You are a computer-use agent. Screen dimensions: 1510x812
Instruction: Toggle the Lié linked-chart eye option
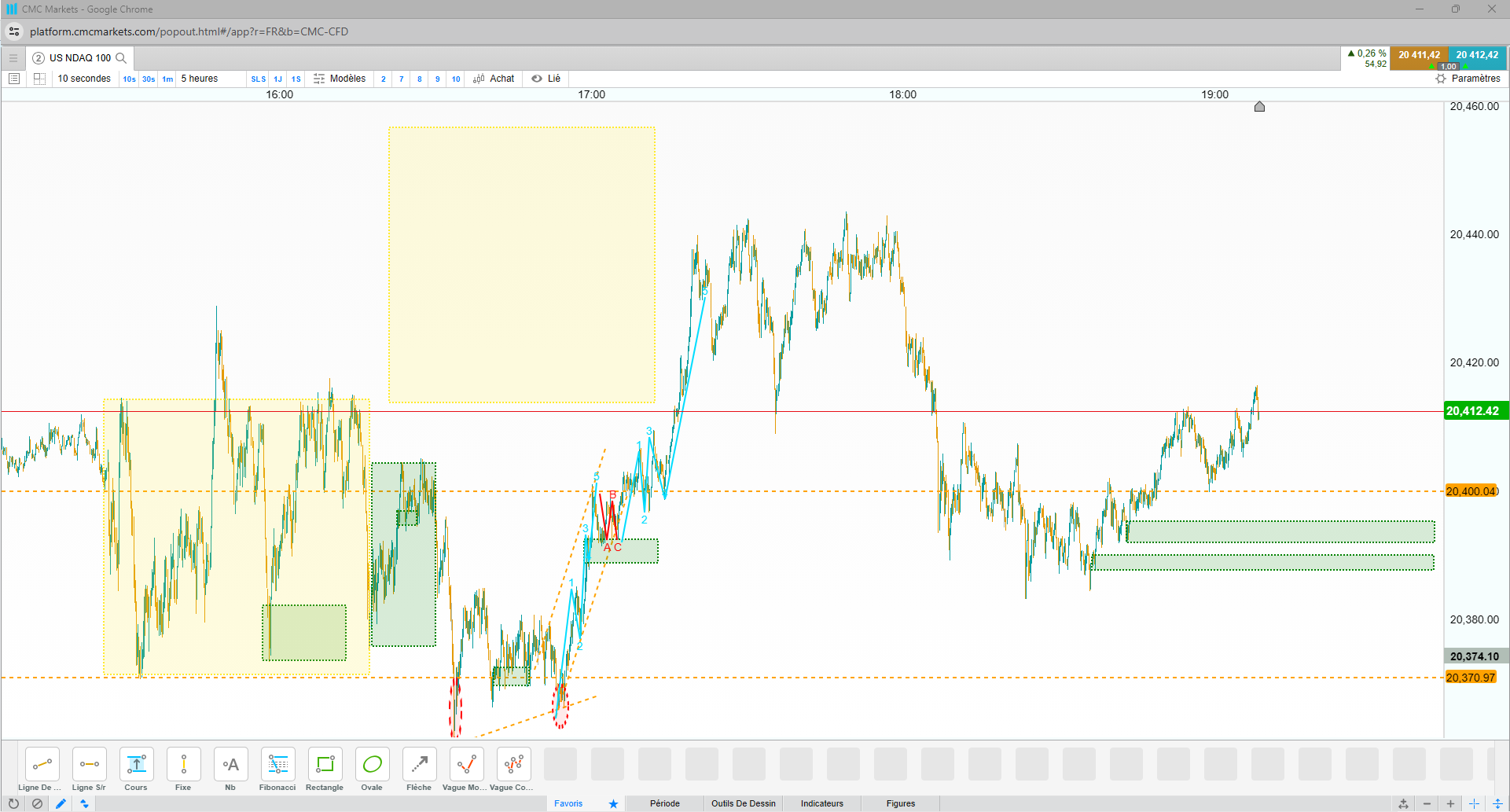546,79
